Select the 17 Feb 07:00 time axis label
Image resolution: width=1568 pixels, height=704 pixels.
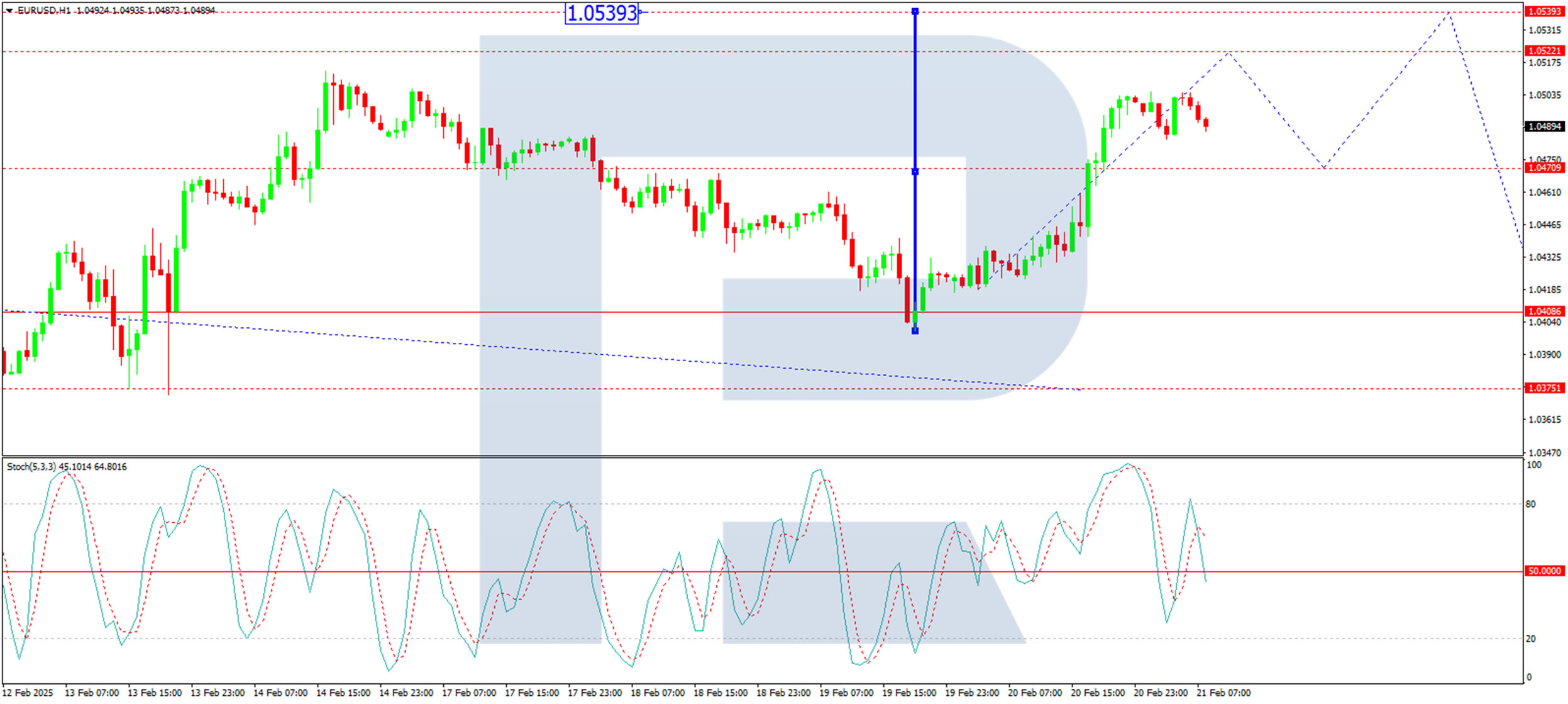pos(468,693)
